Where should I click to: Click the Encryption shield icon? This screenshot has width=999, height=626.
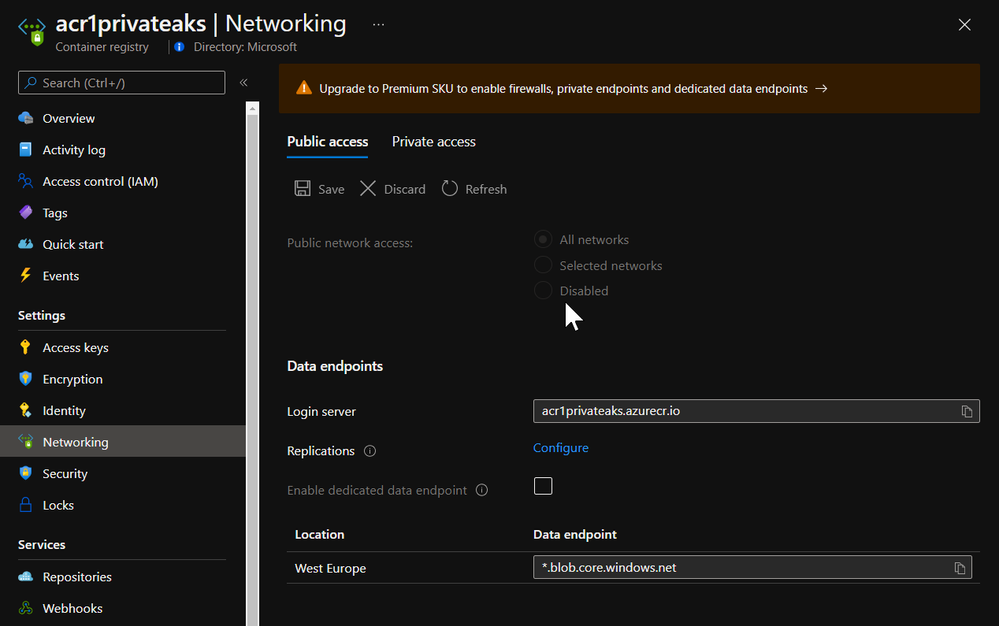25,378
